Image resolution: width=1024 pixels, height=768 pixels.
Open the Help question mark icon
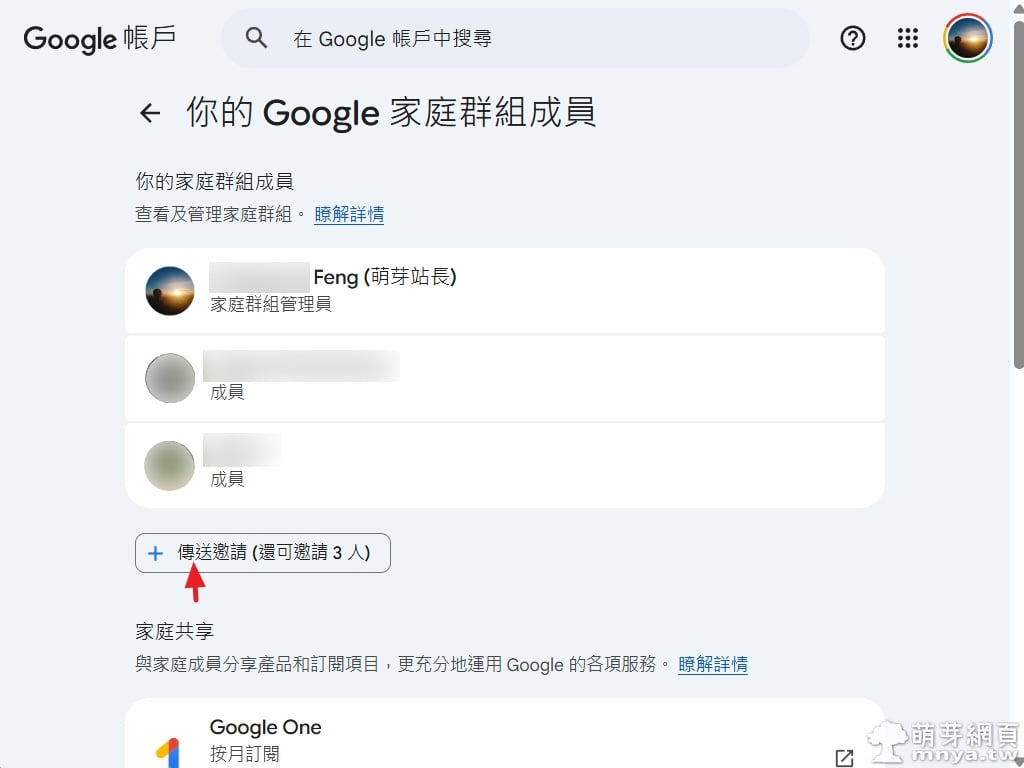[852, 39]
